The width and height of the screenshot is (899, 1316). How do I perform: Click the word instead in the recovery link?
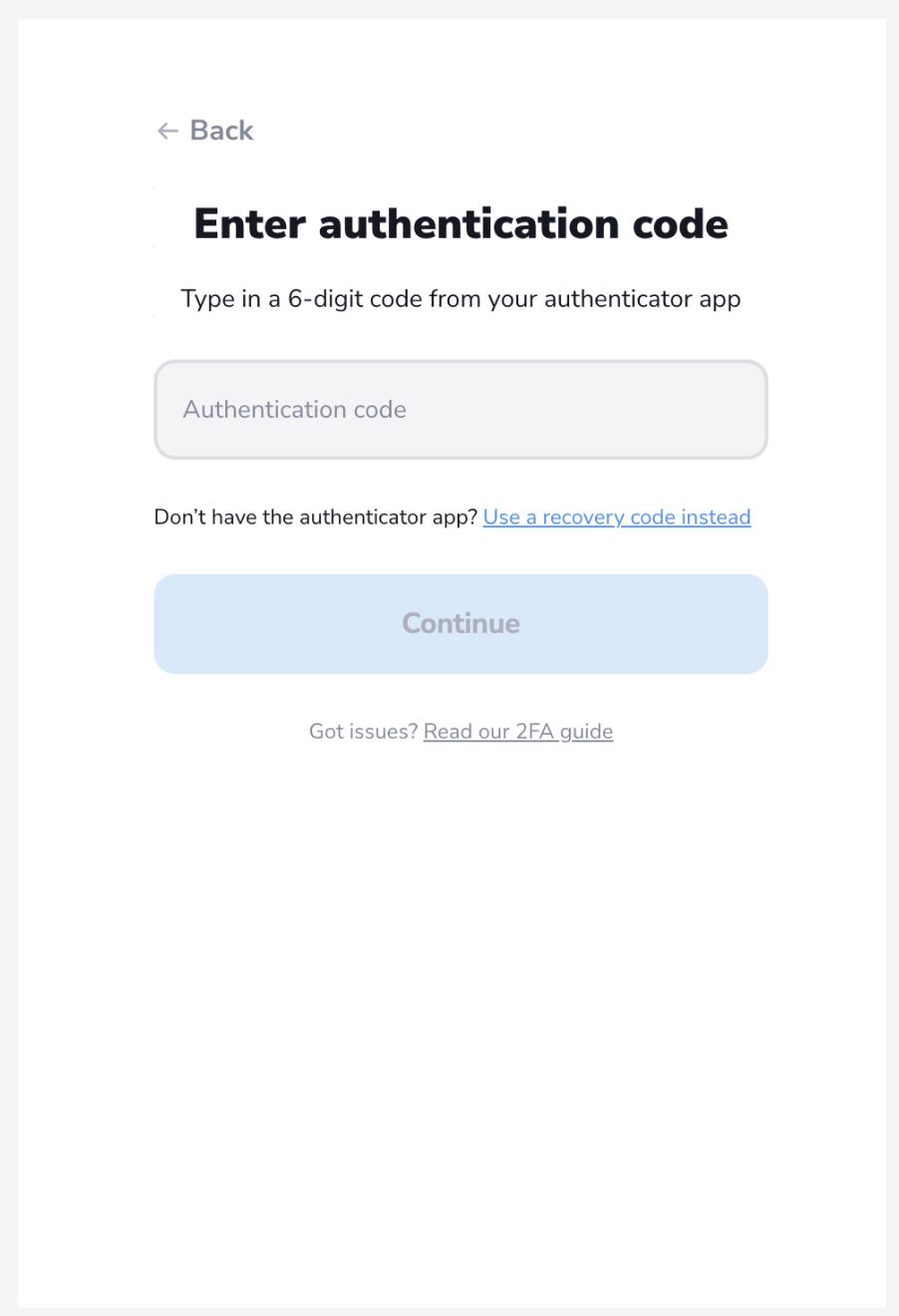[x=716, y=517]
